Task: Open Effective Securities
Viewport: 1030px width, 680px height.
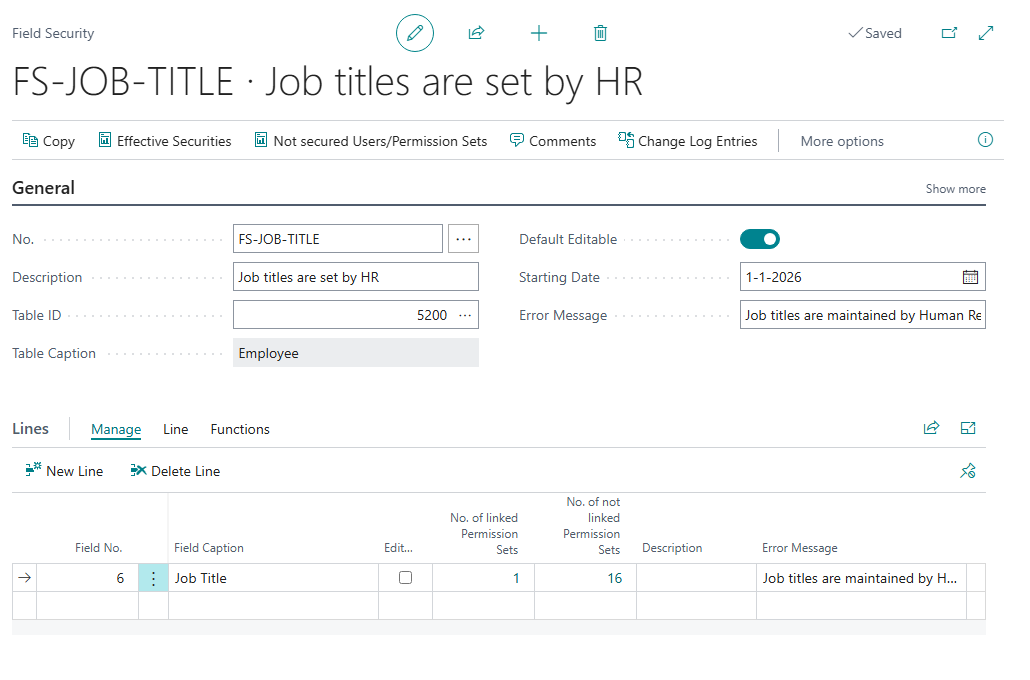Action: [x=165, y=141]
